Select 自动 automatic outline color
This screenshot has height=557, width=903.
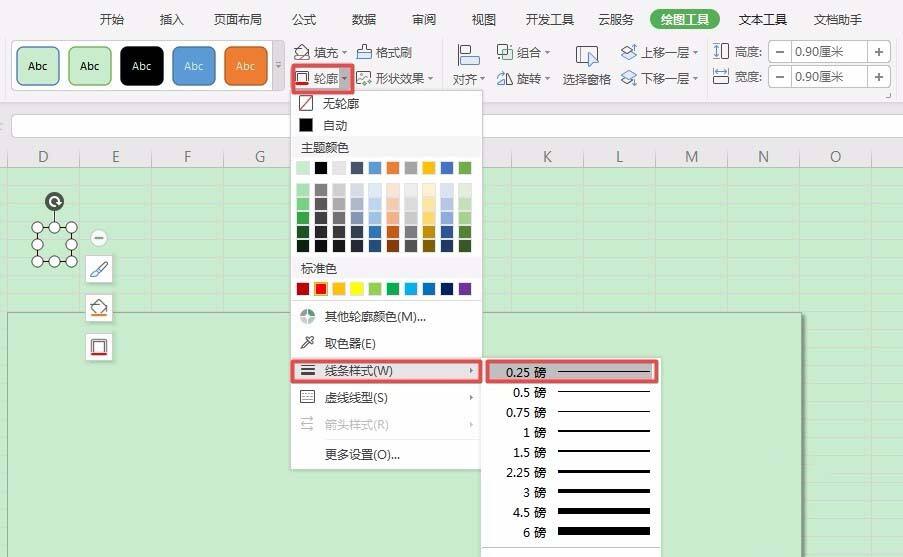[x=386, y=125]
